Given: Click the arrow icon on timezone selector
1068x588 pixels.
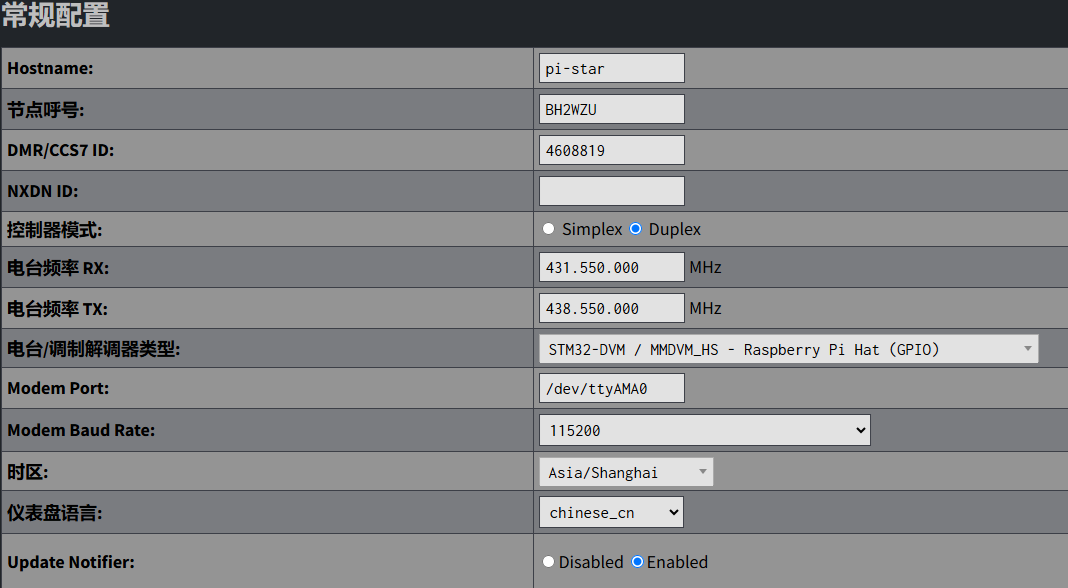Looking at the screenshot, I should click(702, 472).
